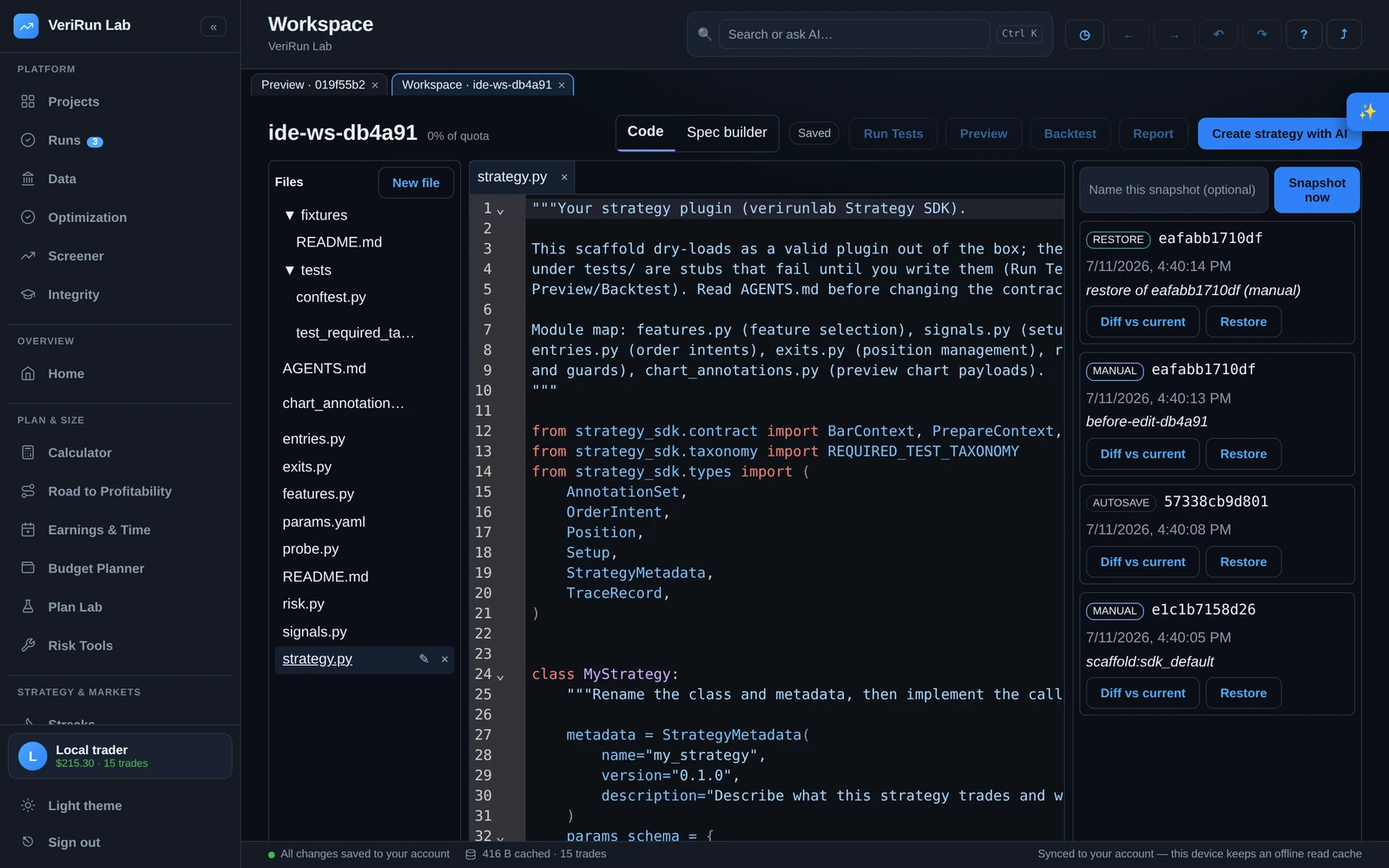
Task: Open the Screener page
Action: (120, 256)
